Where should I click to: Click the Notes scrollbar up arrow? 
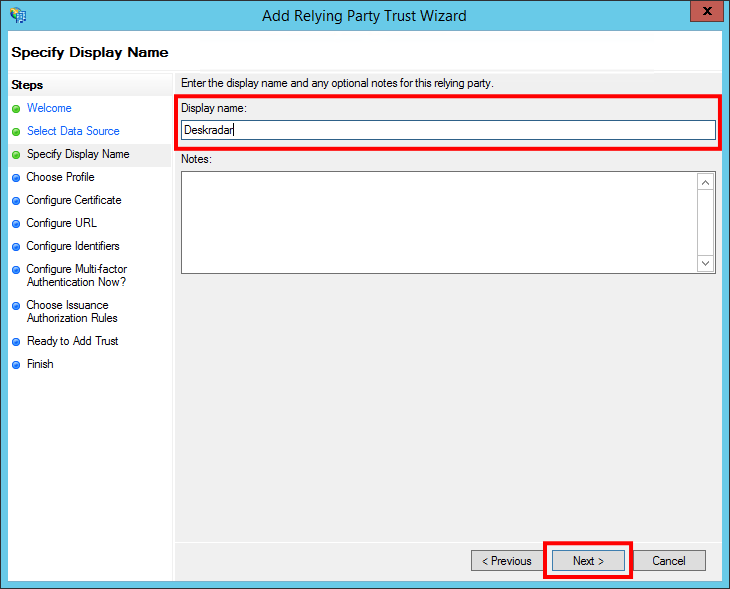pyautogui.click(x=705, y=183)
